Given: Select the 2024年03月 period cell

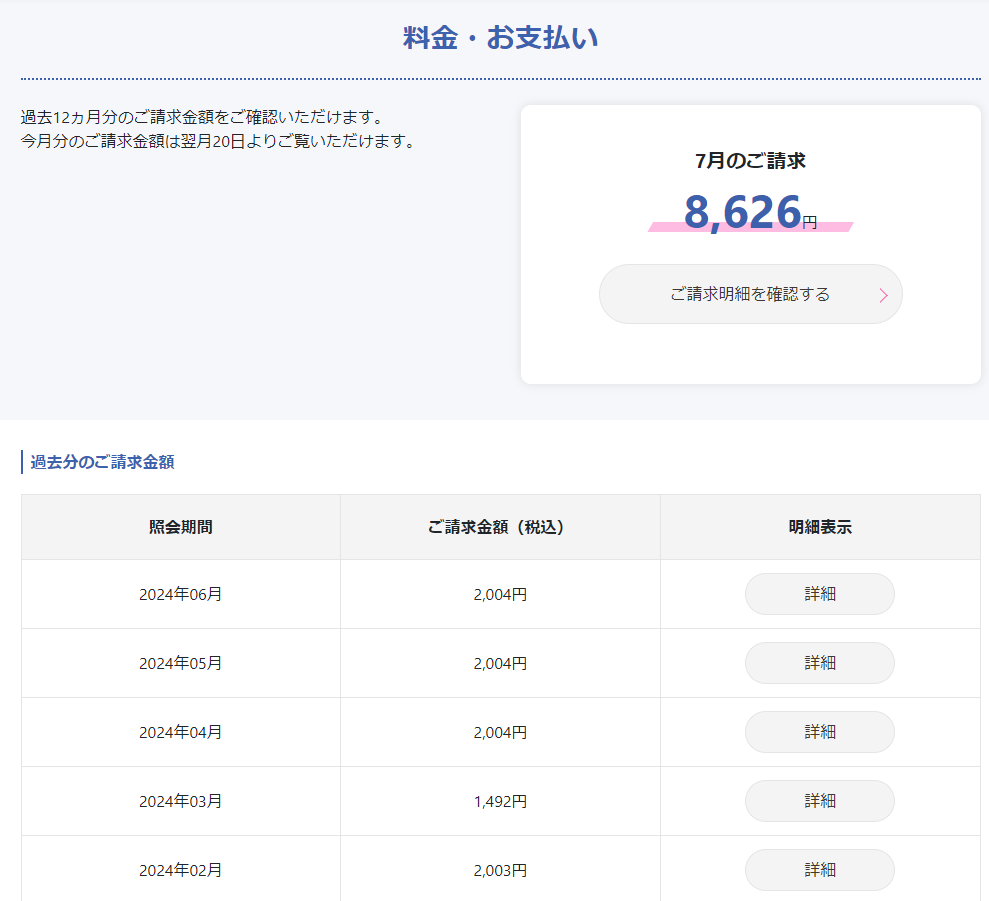Looking at the screenshot, I should click(x=181, y=801).
